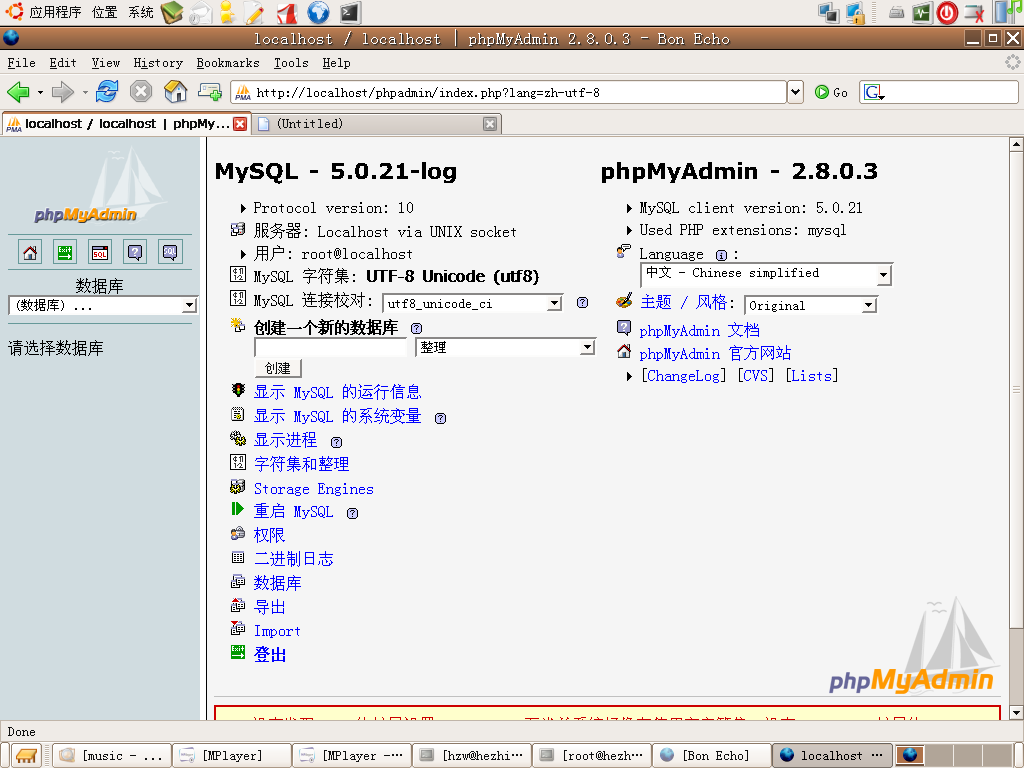Open the Edit menu
The height and width of the screenshot is (768, 1024).
(63, 63)
